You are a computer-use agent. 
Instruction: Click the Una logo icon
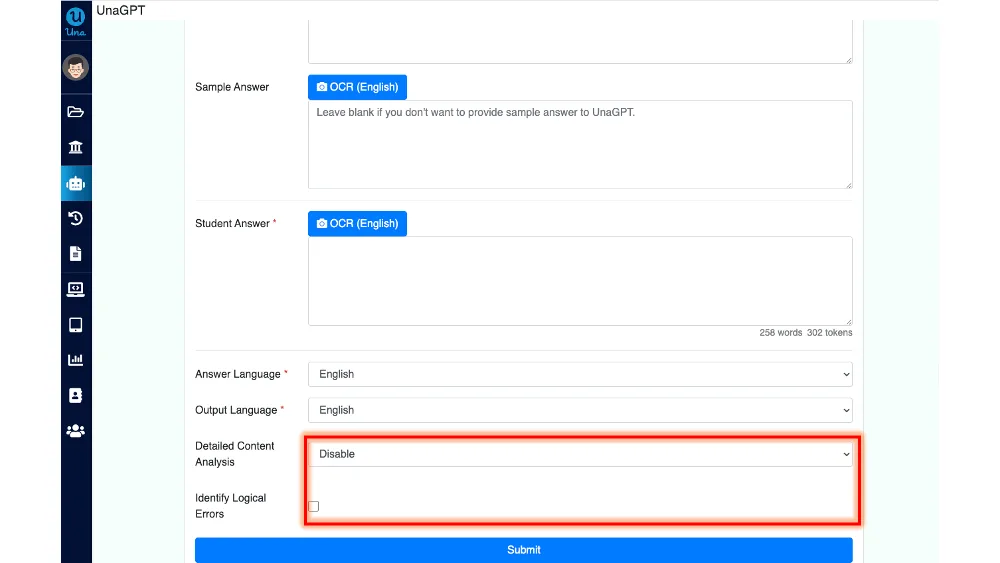point(75,21)
